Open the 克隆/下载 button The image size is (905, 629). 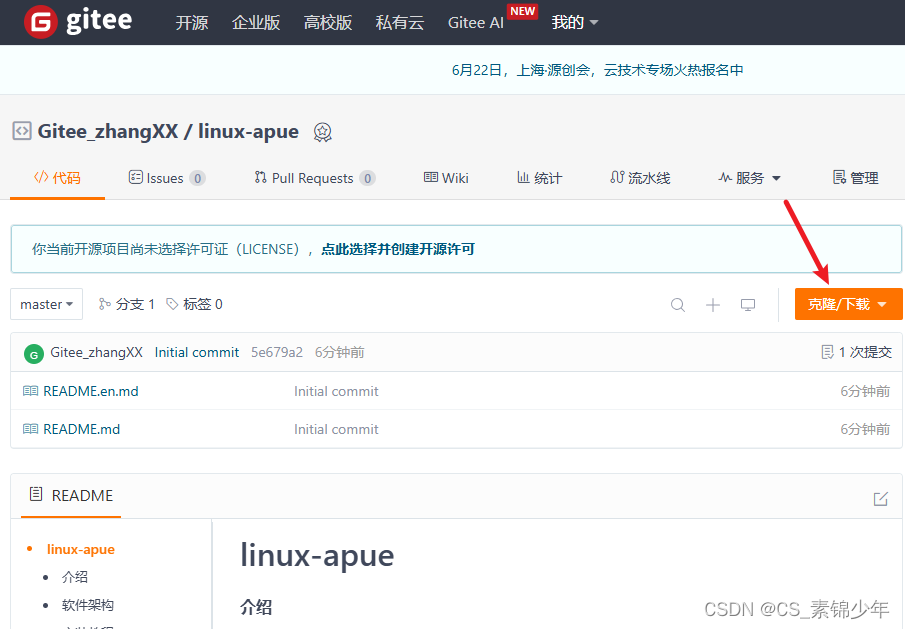click(848, 304)
